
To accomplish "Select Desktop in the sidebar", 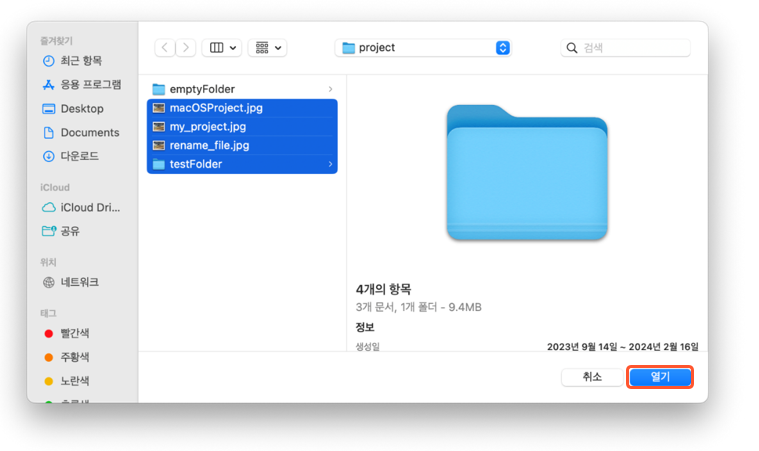I will pos(73,108).
